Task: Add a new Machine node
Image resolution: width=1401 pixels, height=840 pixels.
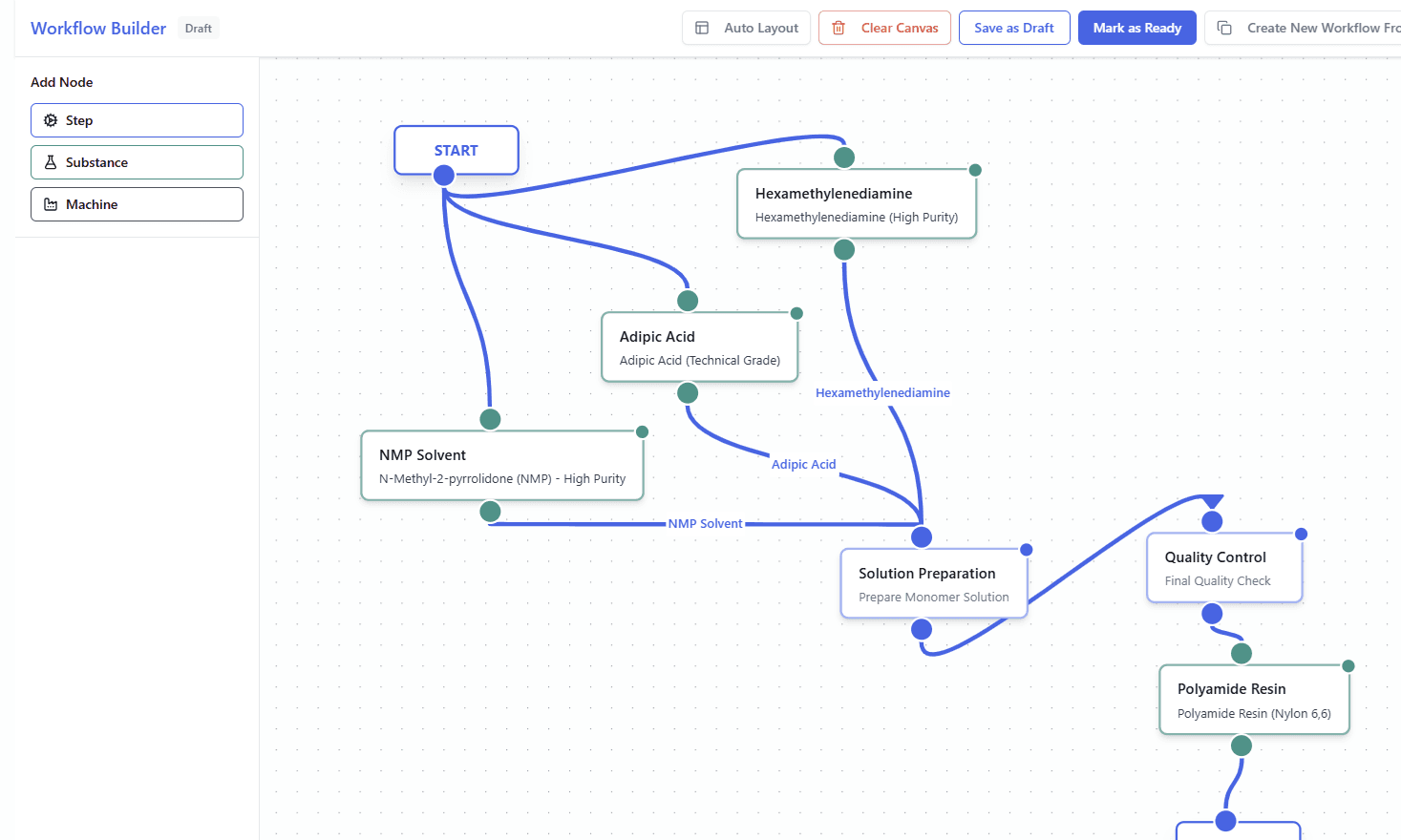Action: pyautogui.click(x=137, y=204)
